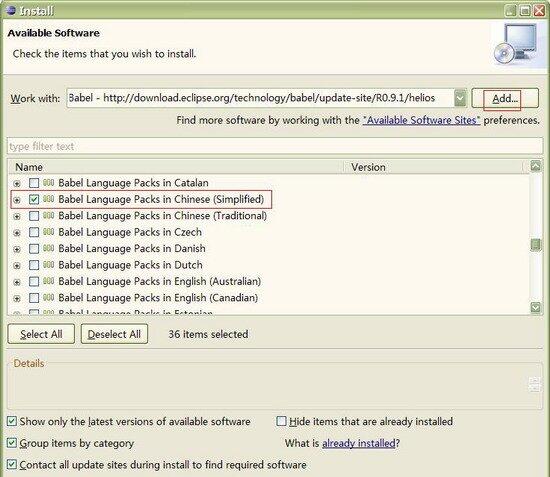The image size is (550, 477).
Task: Expand the Dutch language pack node
Action: tap(16, 266)
